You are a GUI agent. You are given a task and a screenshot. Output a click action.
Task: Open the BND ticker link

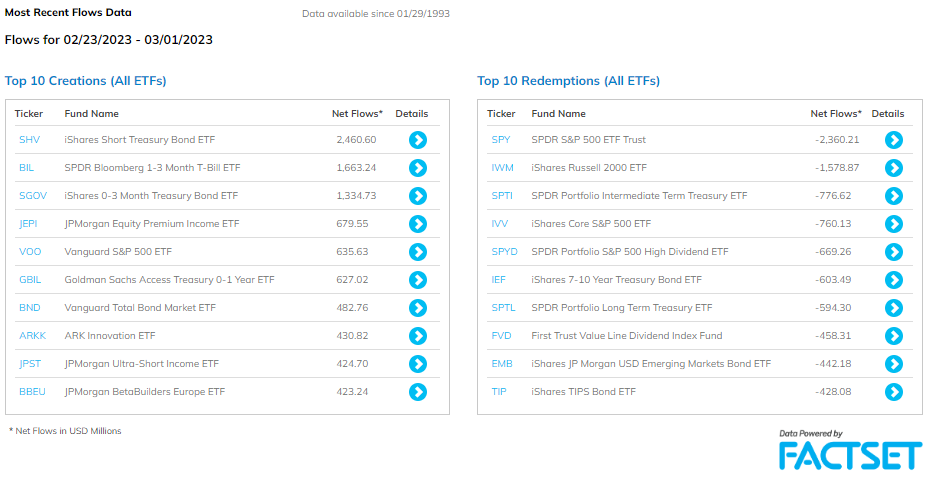(30, 308)
